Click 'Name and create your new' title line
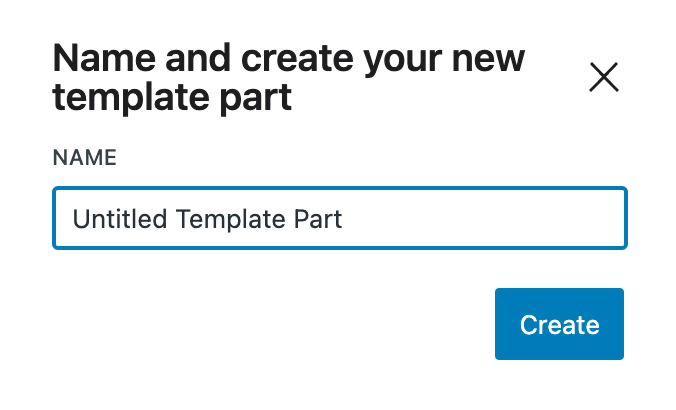The height and width of the screenshot is (410, 676). (x=288, y=59)
